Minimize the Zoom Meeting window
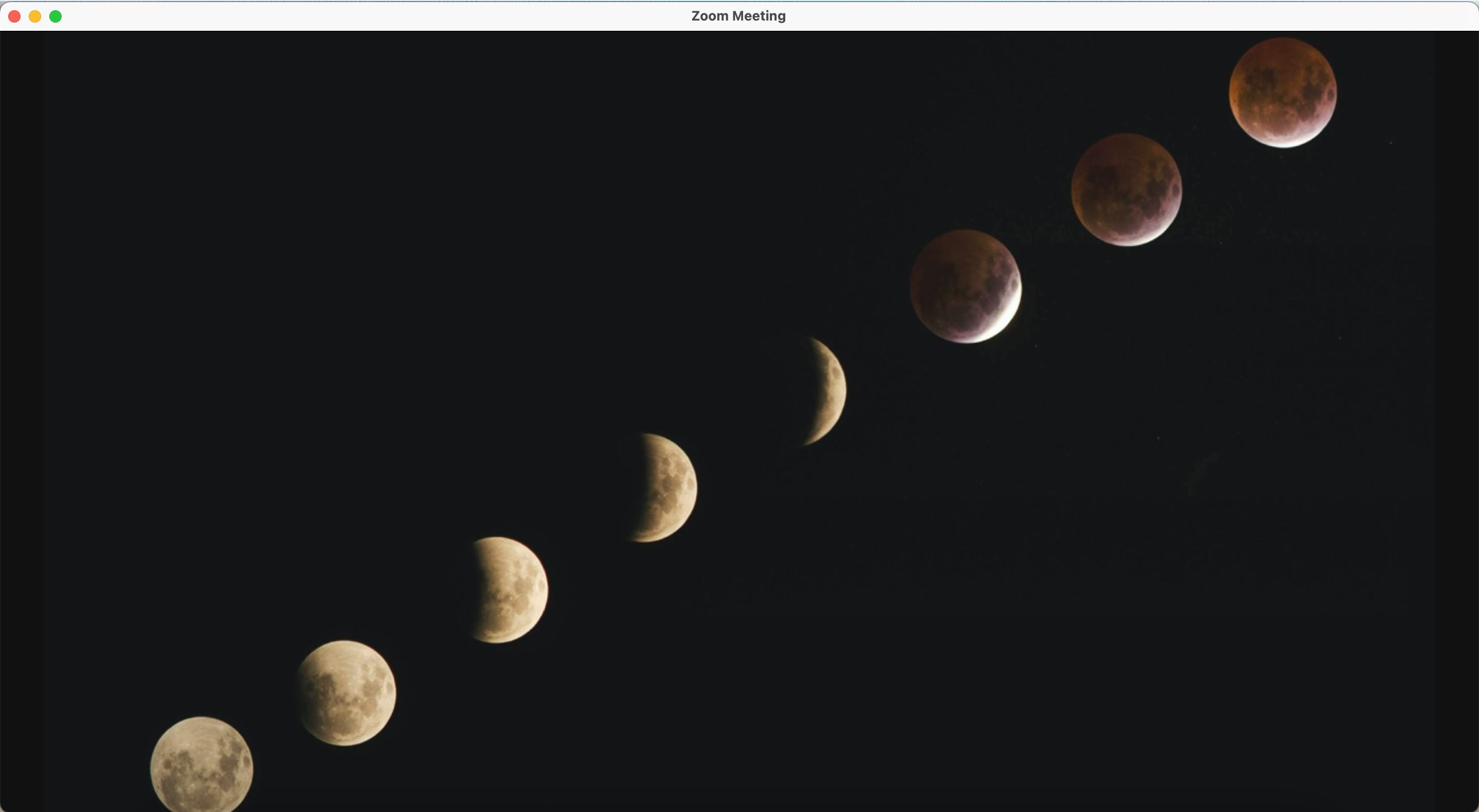Viewport: 1479px width, 812px height. (x=34, y=16)
